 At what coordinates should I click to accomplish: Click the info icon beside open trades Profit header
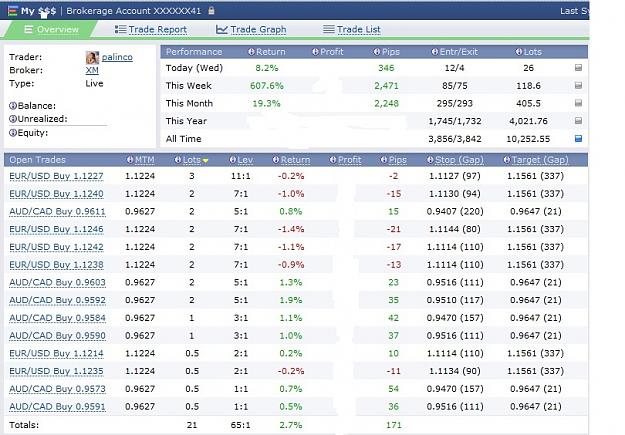pyautogui.click(x=333, y=160)
